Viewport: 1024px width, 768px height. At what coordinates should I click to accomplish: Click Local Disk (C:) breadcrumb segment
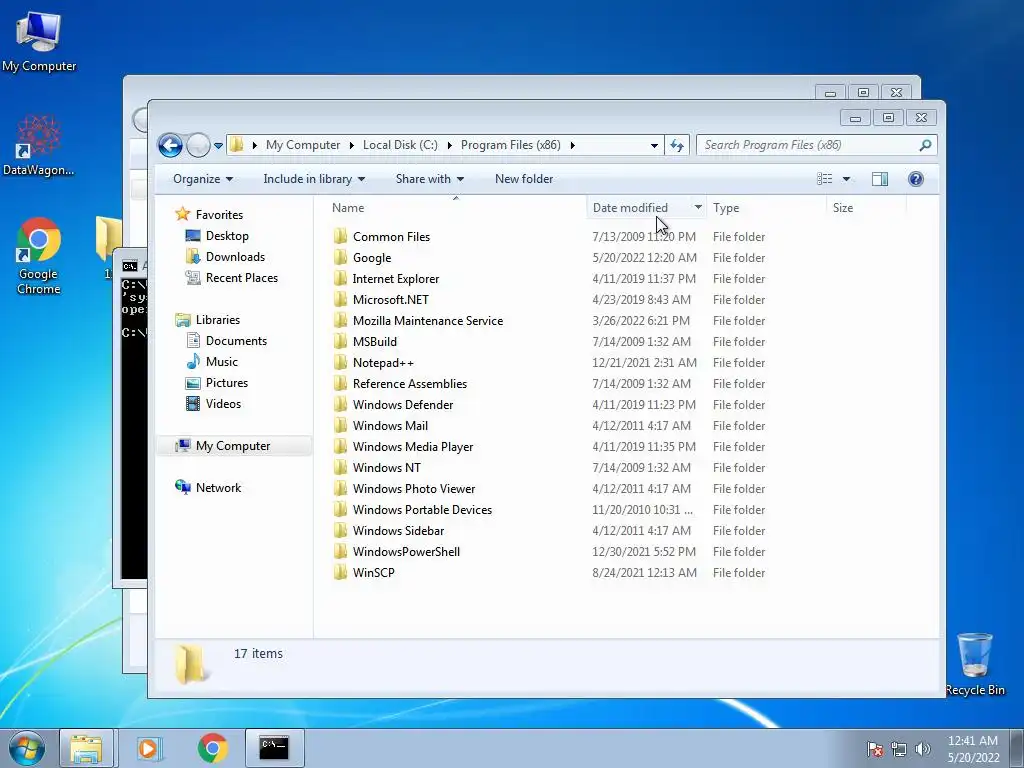pos(400,145)
